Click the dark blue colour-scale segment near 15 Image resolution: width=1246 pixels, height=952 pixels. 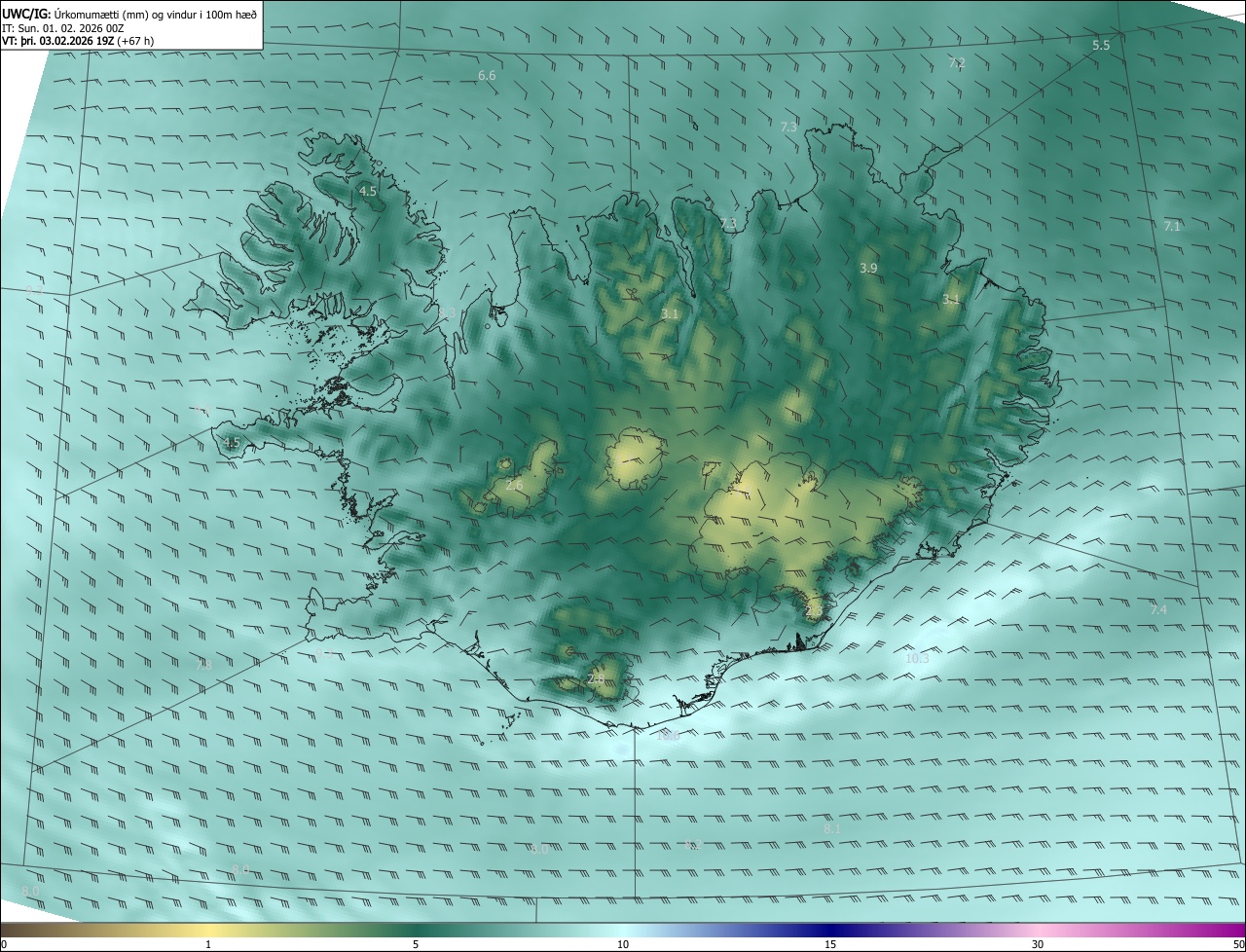point(830,931)
